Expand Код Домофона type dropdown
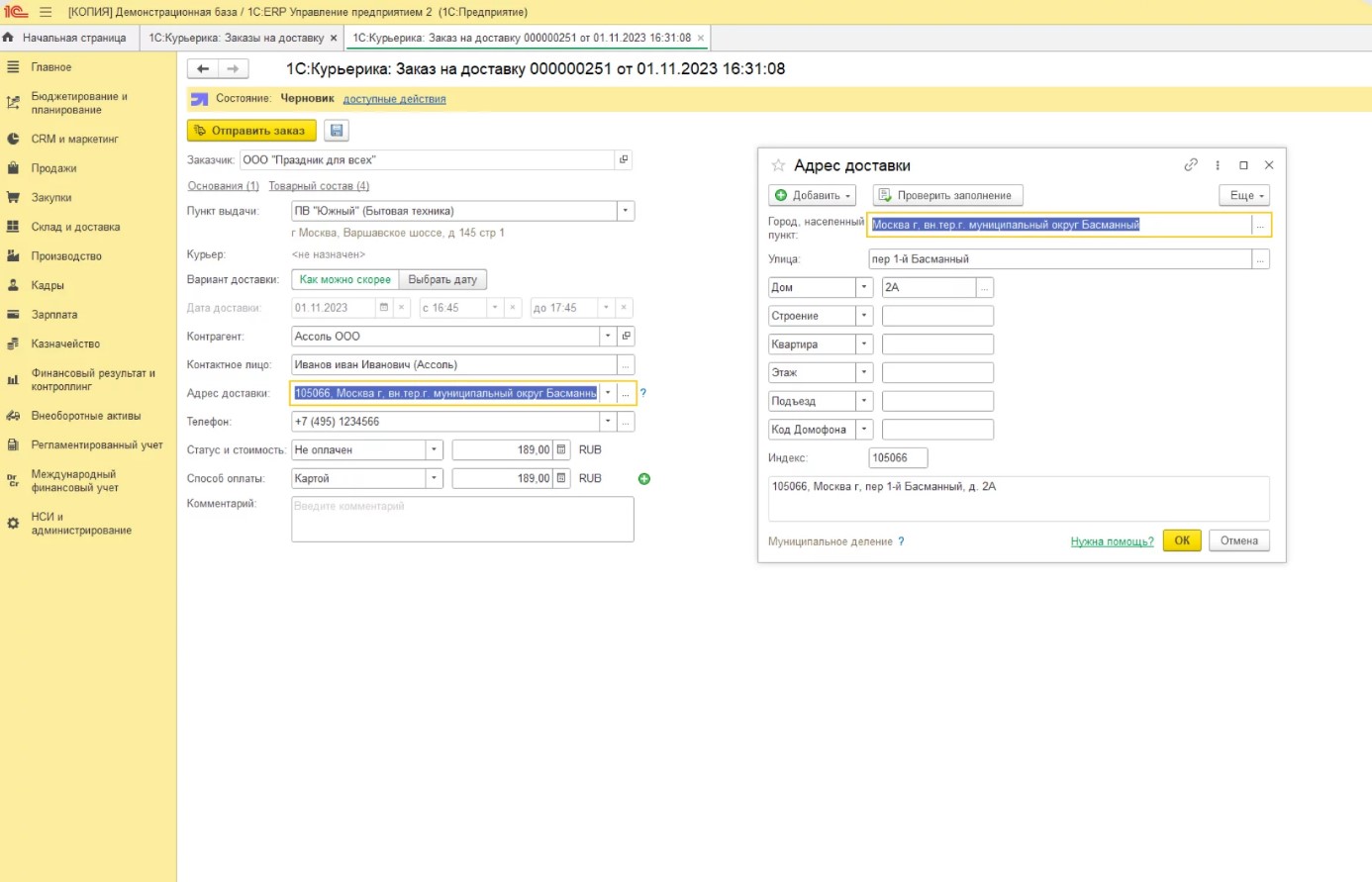 tap(864, 430)
